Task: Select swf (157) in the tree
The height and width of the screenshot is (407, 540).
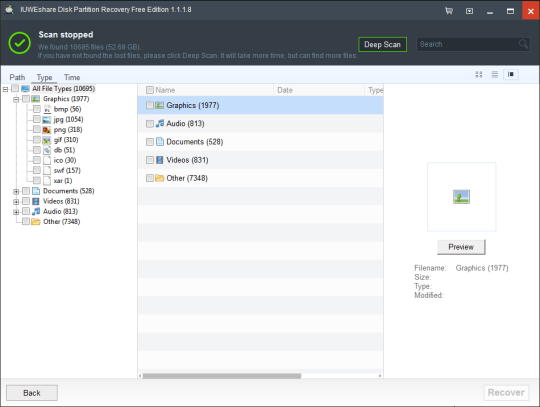Action: [67, 170]
